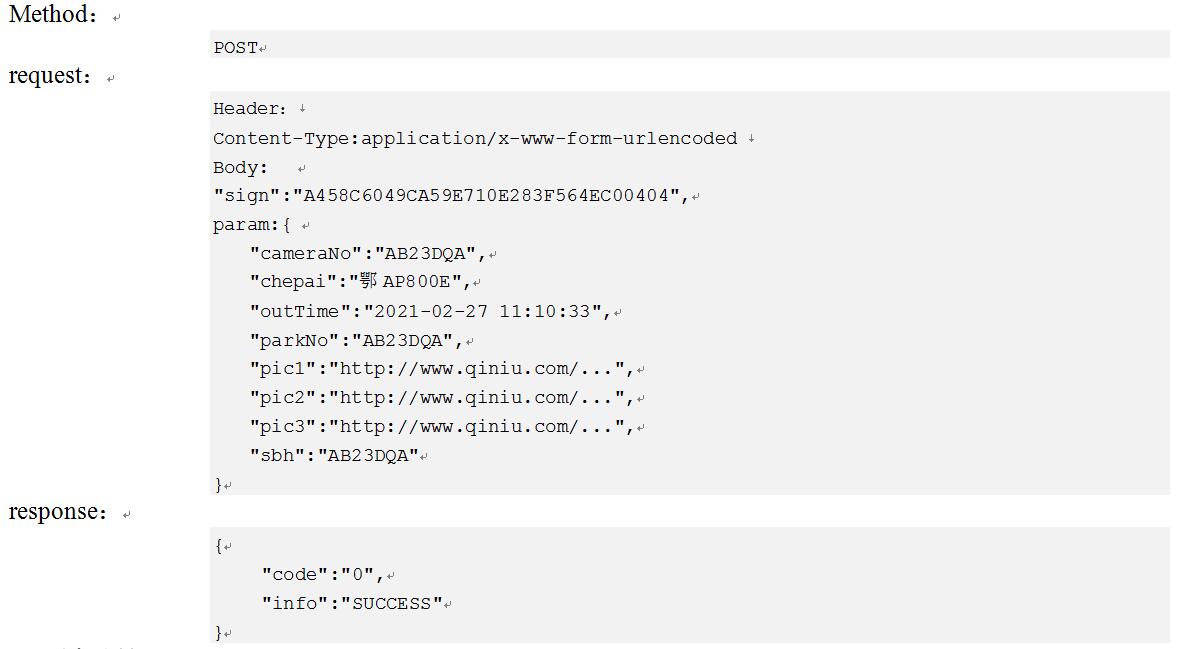The width and height of the screenshot is (1178, 649).
Task: Open the pic1 qiniu.com URL
Action: [x=477, y=369]
